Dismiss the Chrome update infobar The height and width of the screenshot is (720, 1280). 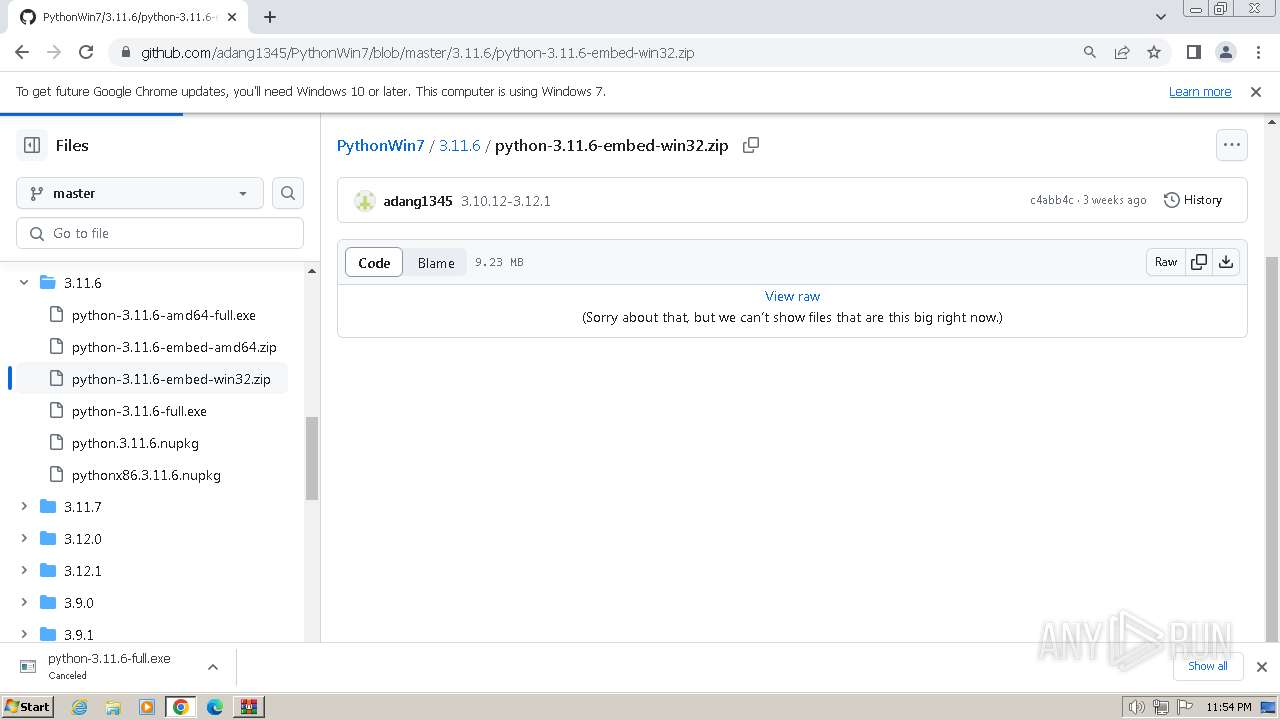click(1256, 91)
